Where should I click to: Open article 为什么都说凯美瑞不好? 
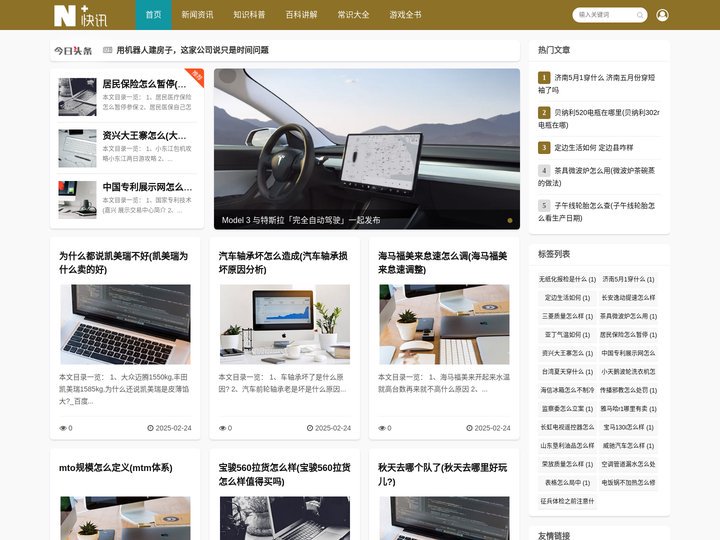[x=124, y=263]
